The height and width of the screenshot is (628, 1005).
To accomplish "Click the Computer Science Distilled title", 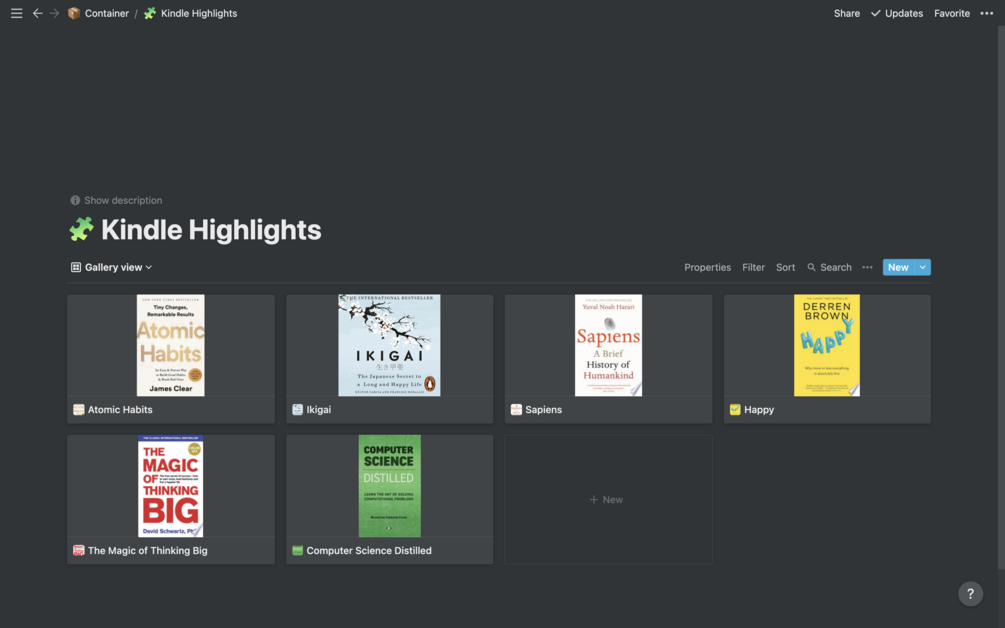I will [369, 550].
